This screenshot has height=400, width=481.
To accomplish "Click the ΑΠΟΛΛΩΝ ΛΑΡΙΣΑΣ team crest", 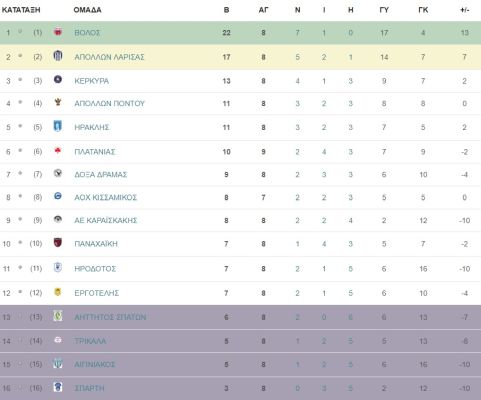I will 58,55.
